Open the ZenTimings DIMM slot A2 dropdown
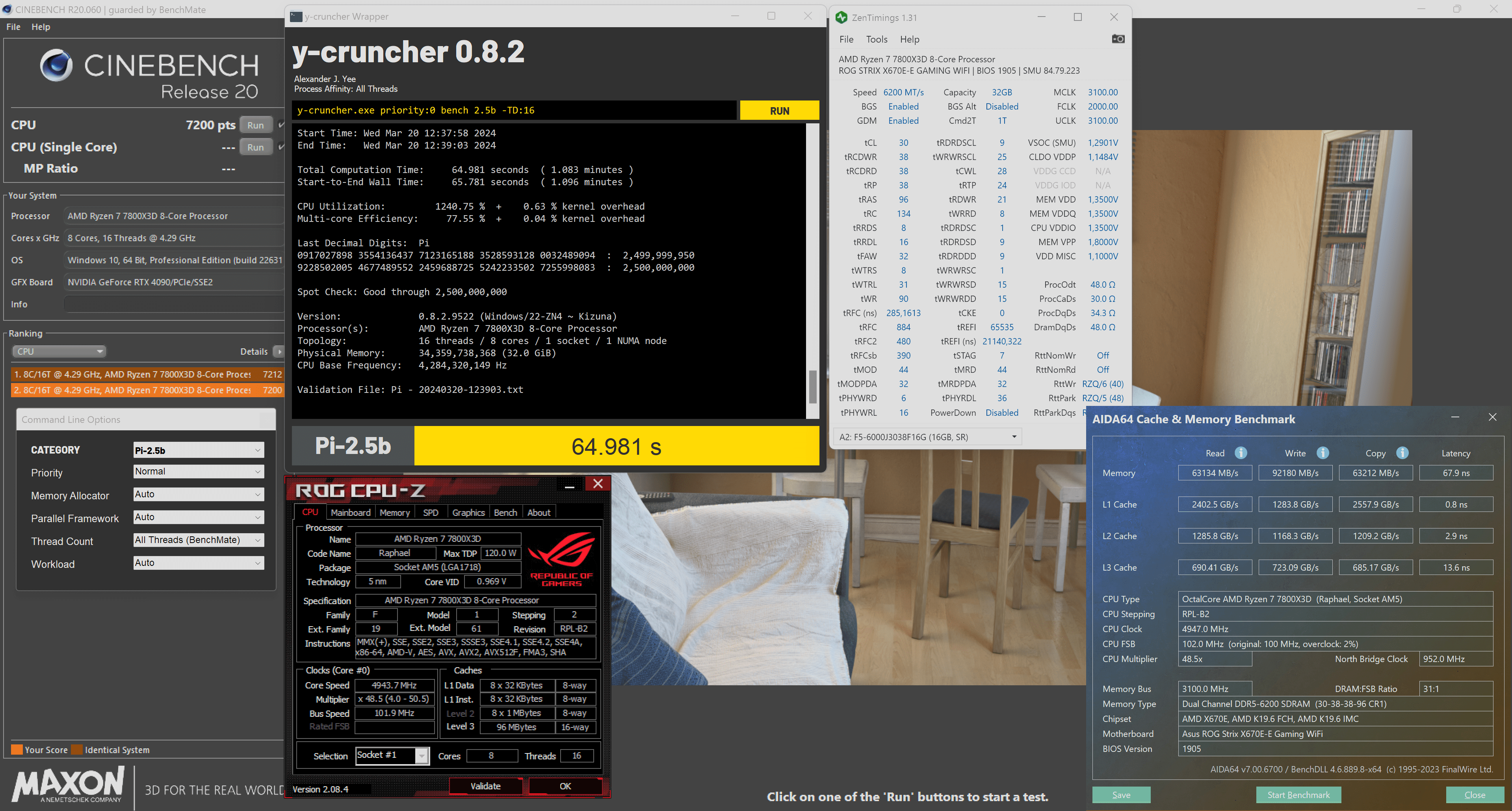Image resolution: width=1512 pixels, height=811 pixels. click(927, 437)
